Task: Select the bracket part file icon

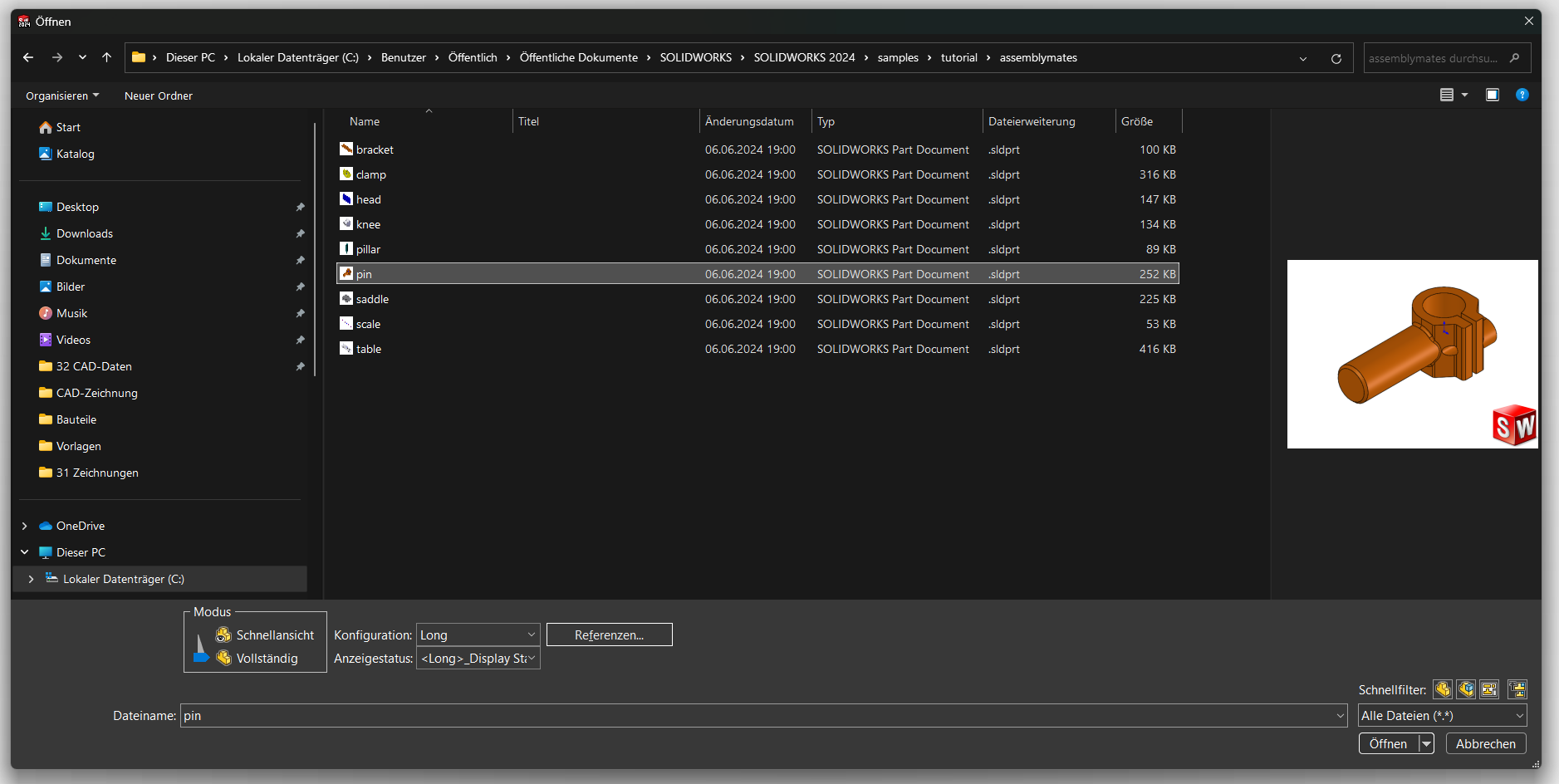Action: point(346,149)
